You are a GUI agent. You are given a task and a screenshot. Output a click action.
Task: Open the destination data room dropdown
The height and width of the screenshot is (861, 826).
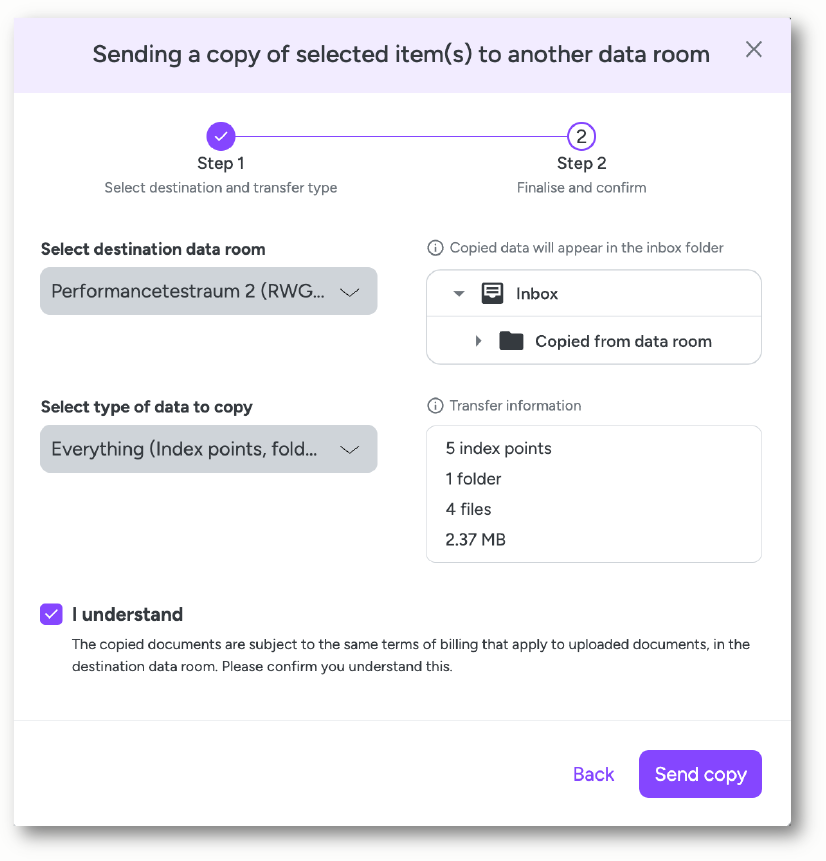[x=209, y=291]
